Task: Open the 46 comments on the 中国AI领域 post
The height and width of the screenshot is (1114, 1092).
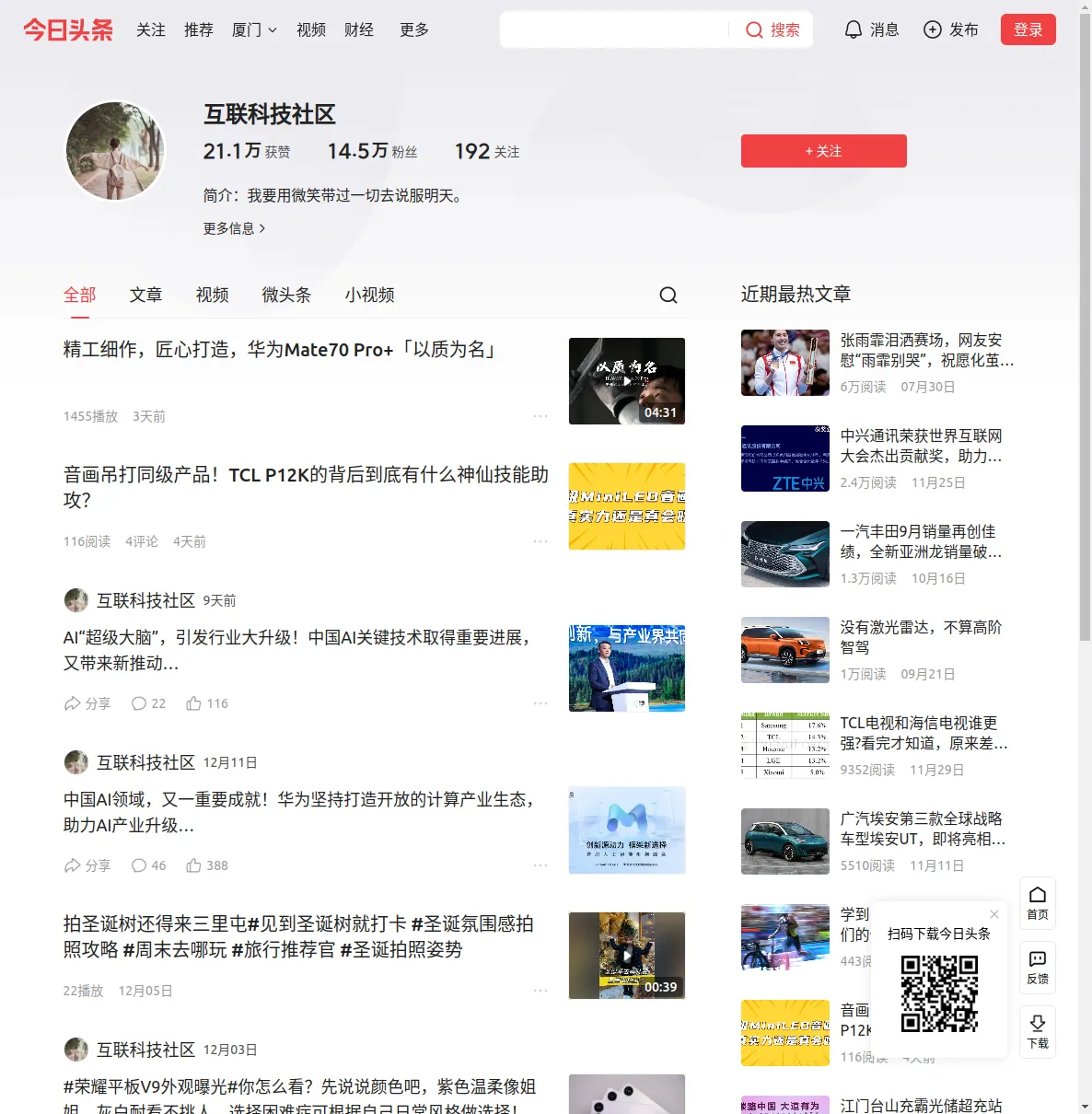Action: coord(148,865)
